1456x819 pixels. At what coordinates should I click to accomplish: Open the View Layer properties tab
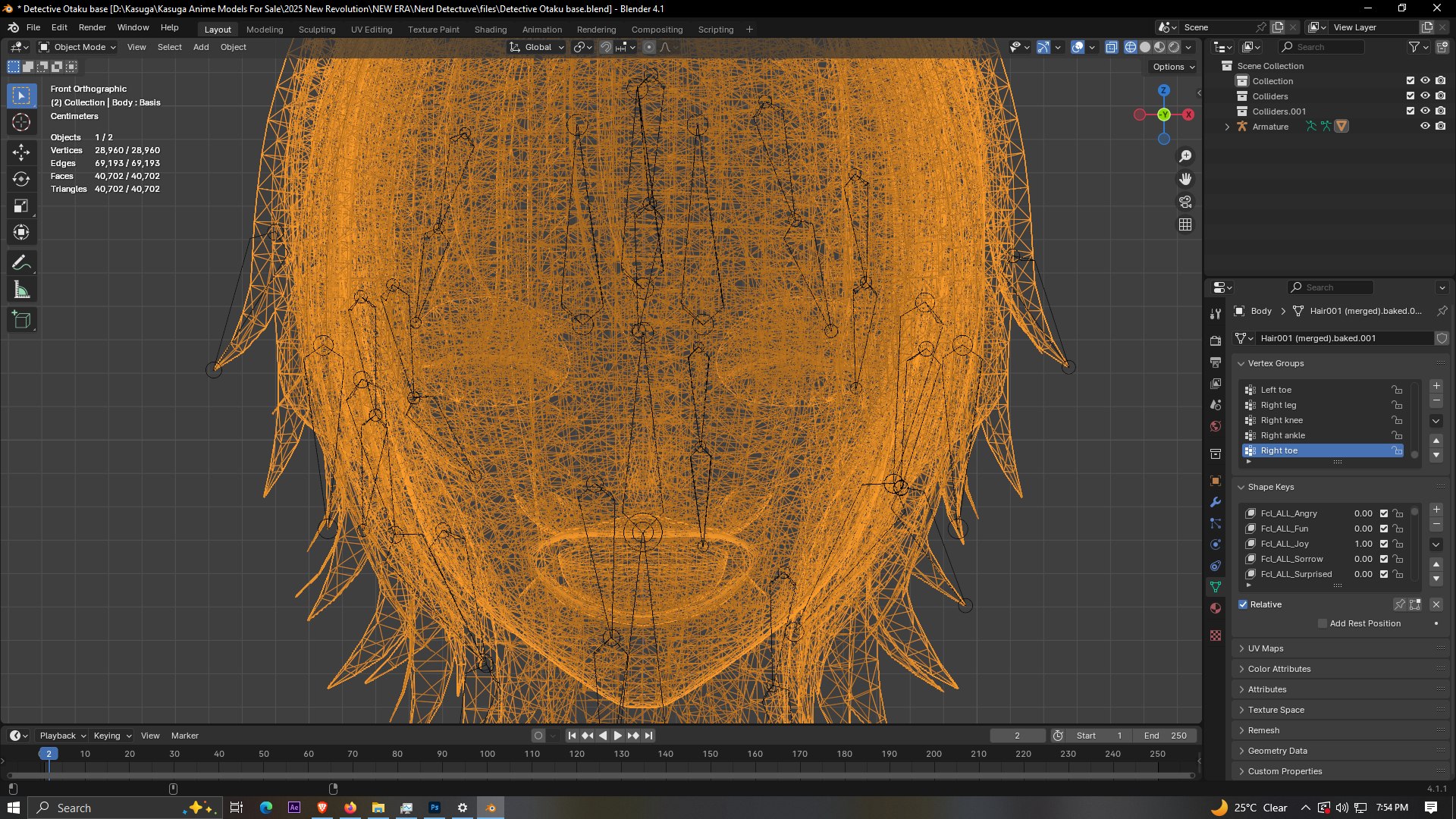tap(1216, 384)
